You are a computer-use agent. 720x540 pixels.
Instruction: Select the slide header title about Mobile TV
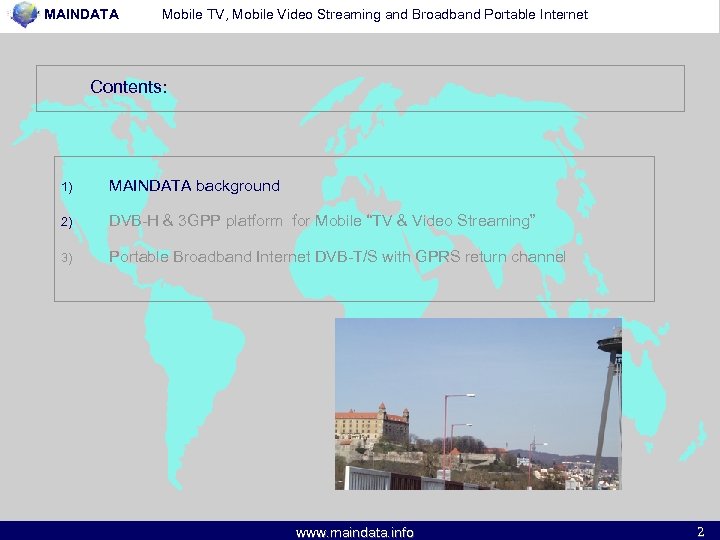point(375,15)
